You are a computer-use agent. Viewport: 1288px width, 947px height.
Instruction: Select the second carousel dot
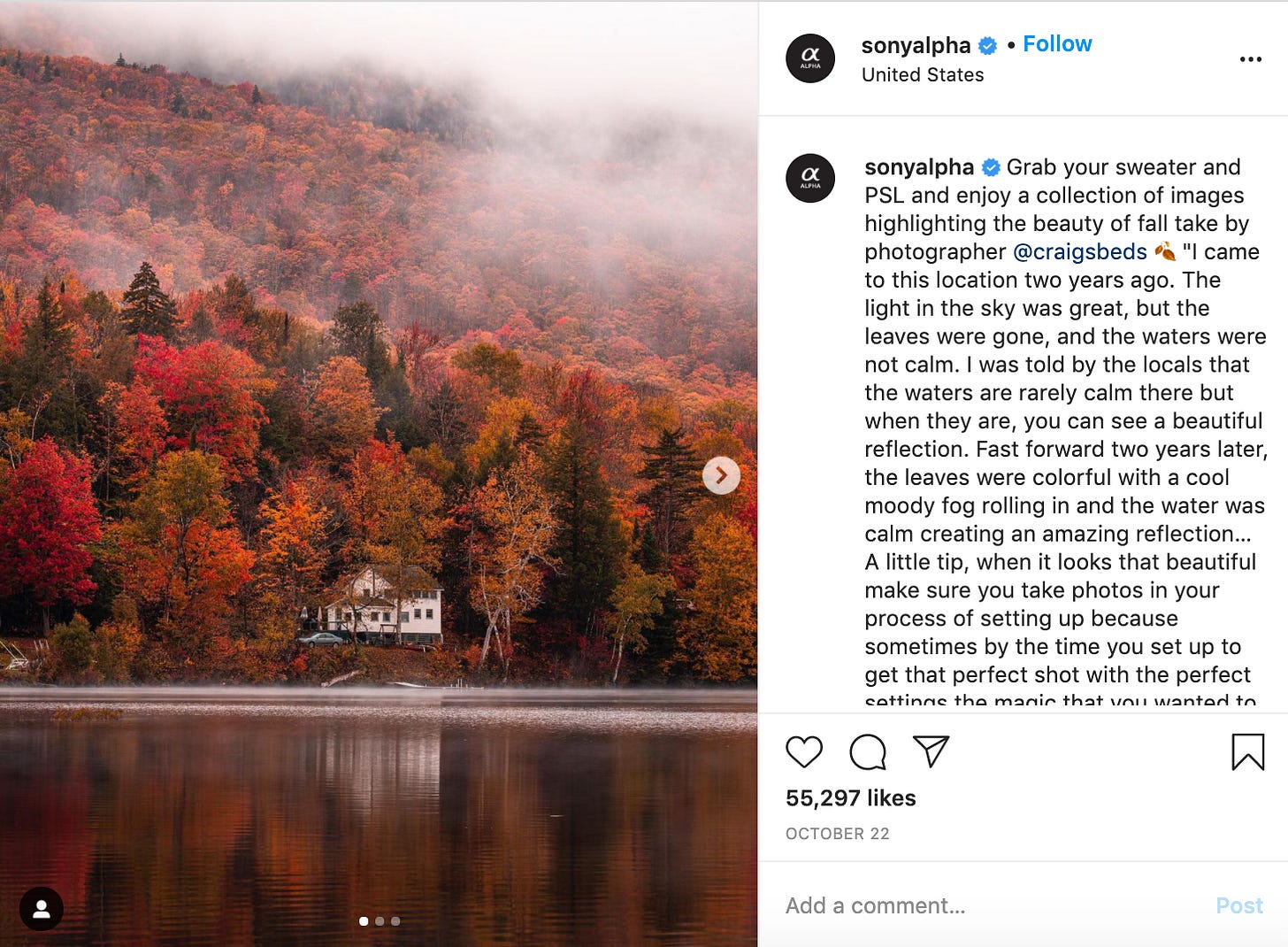click(380, 920)
